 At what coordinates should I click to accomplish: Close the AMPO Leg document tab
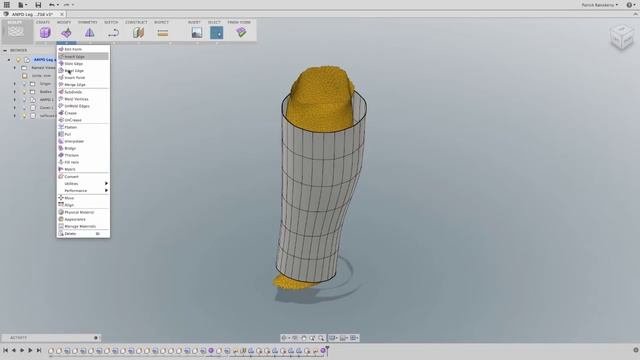point(62,14)
